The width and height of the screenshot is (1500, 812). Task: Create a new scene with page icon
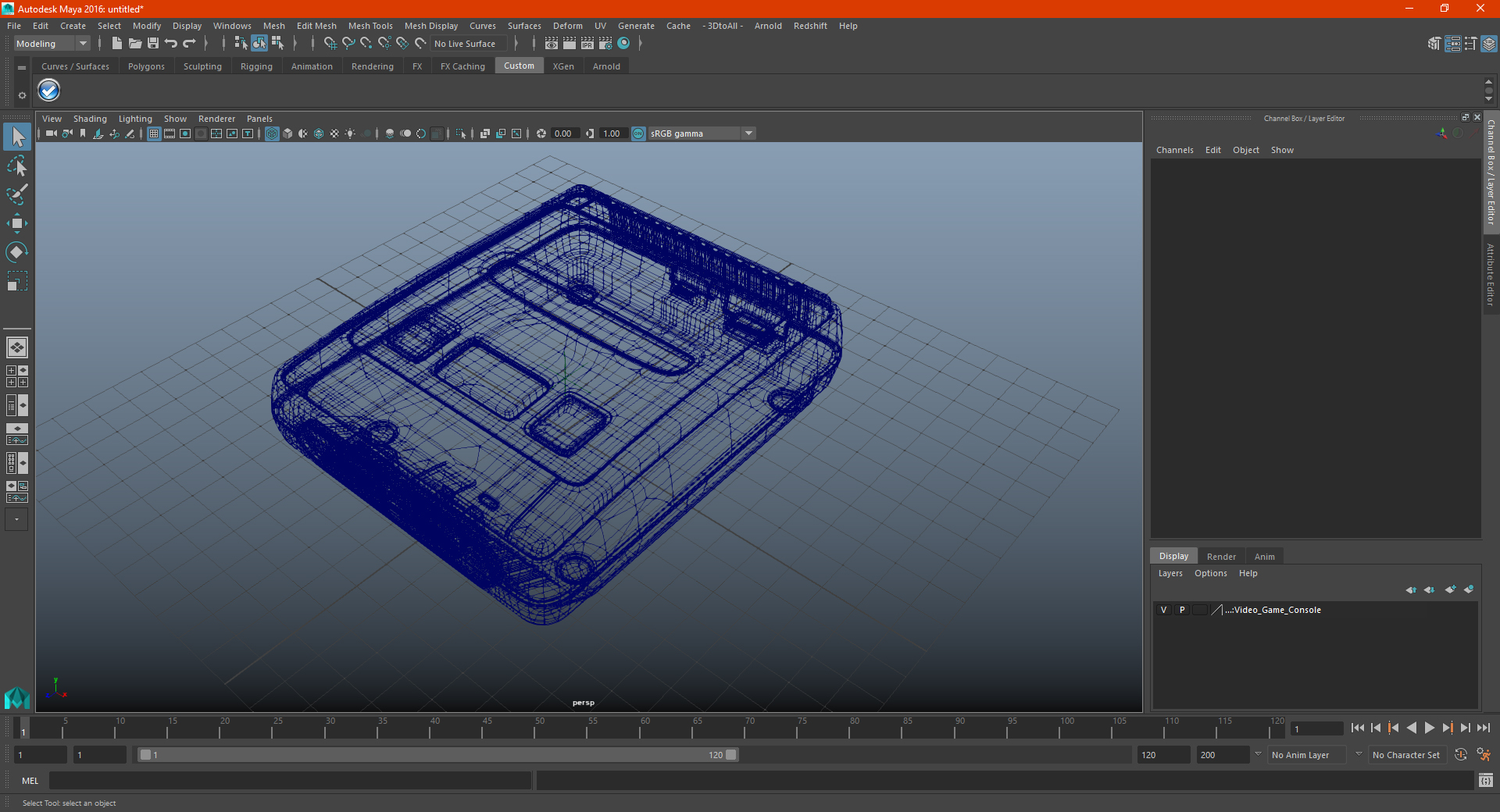117,44
